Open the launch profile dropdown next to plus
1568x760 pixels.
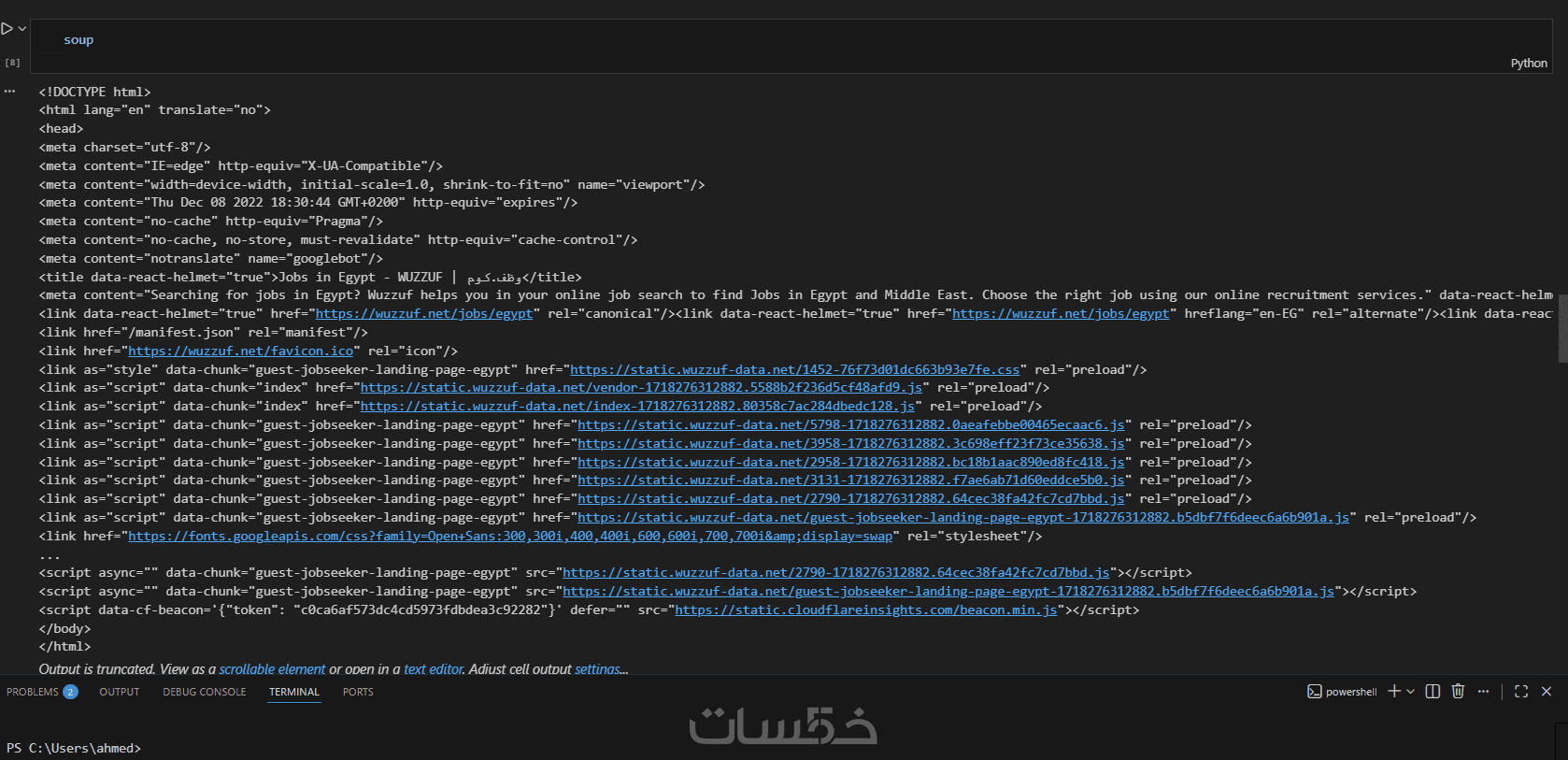(1410, 692)
